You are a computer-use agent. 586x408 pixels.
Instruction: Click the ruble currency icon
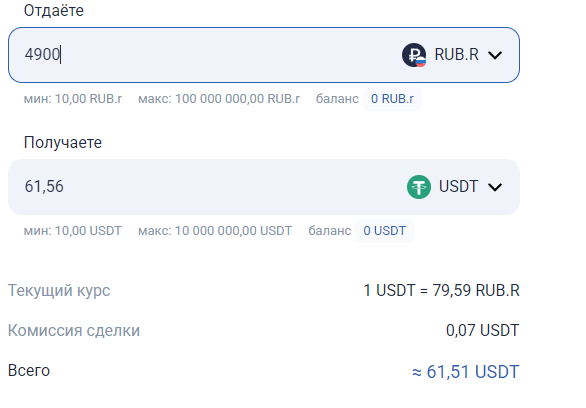pyautogui.click(x=414, y=55)
